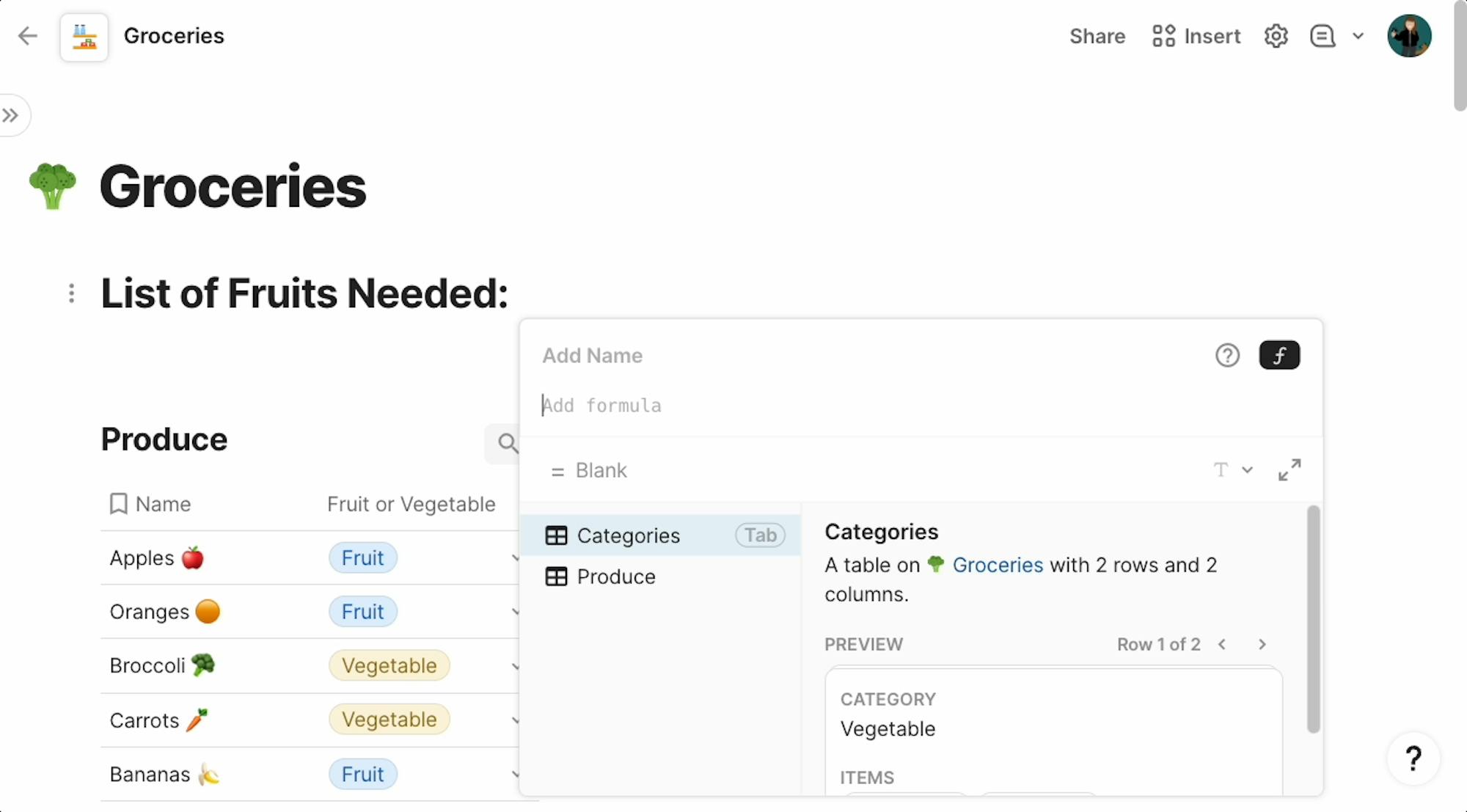
Task: Click the Add formula input field
Action: point(921,406)
